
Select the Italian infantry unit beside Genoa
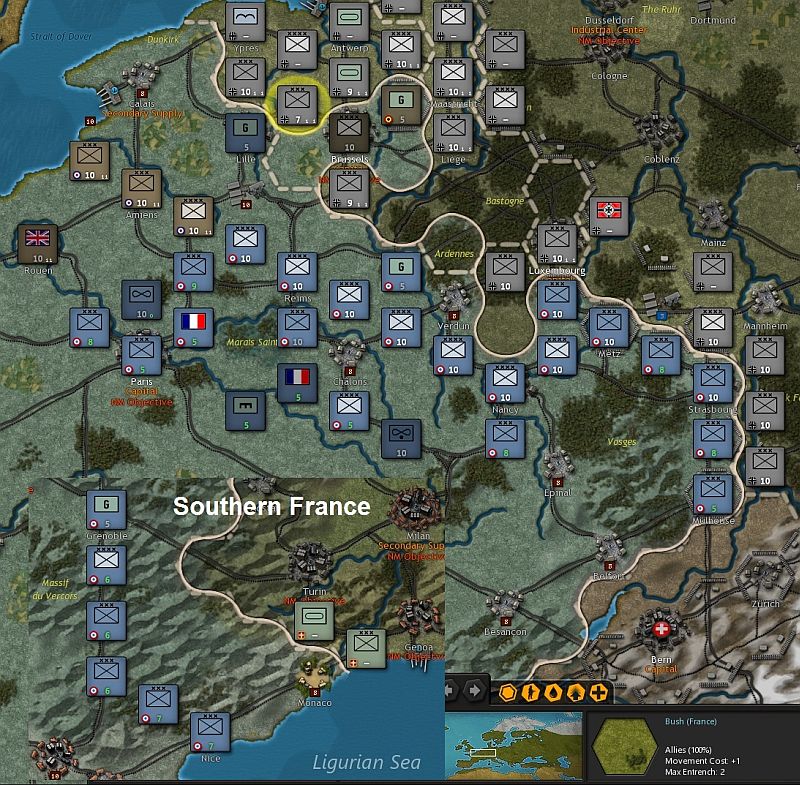point(366,649)
